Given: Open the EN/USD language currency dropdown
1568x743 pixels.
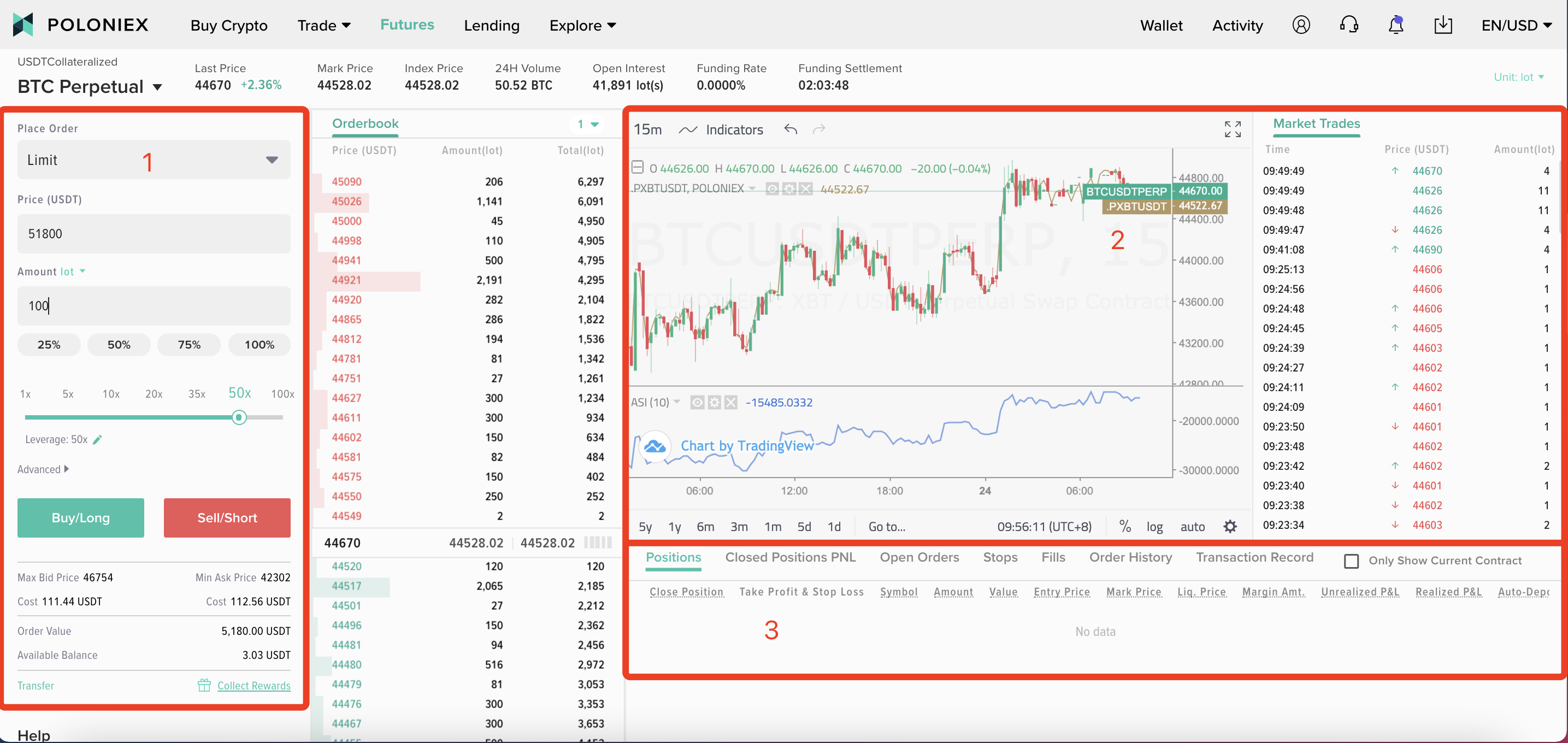Looking at the screenshot, I should tap(1516, 25).
